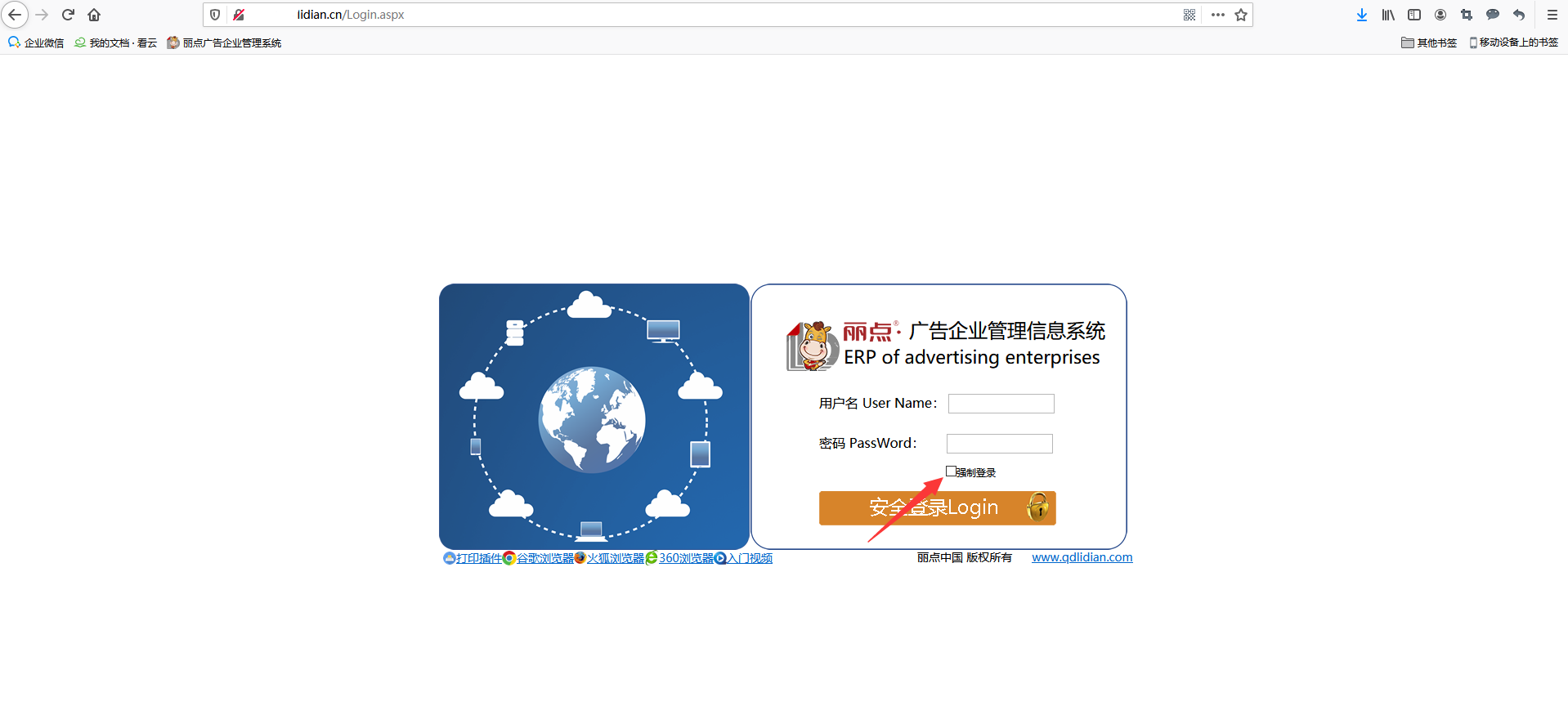Enable the 强制登录 checkbox

coord(951,471)
